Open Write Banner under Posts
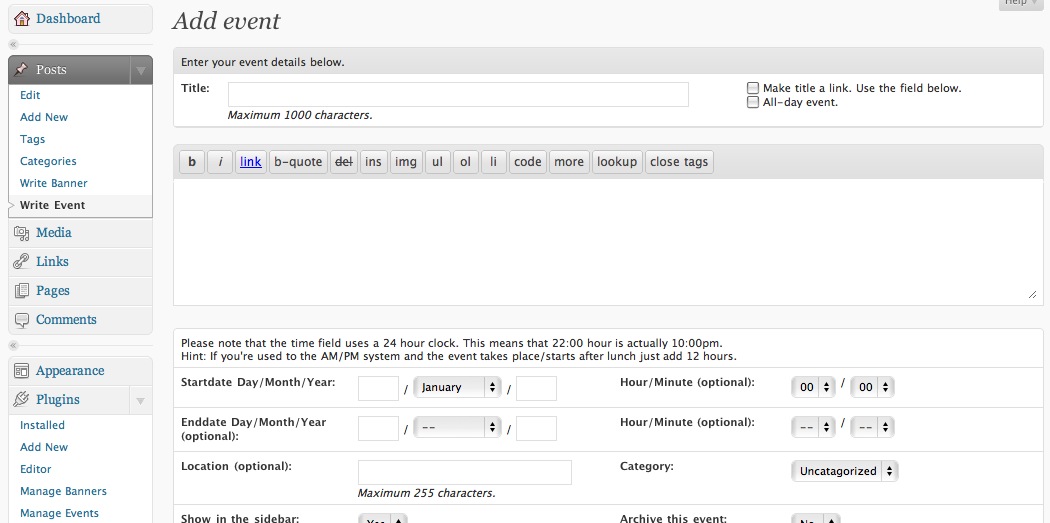This screenshot has height=523, width=1050. 54,183
